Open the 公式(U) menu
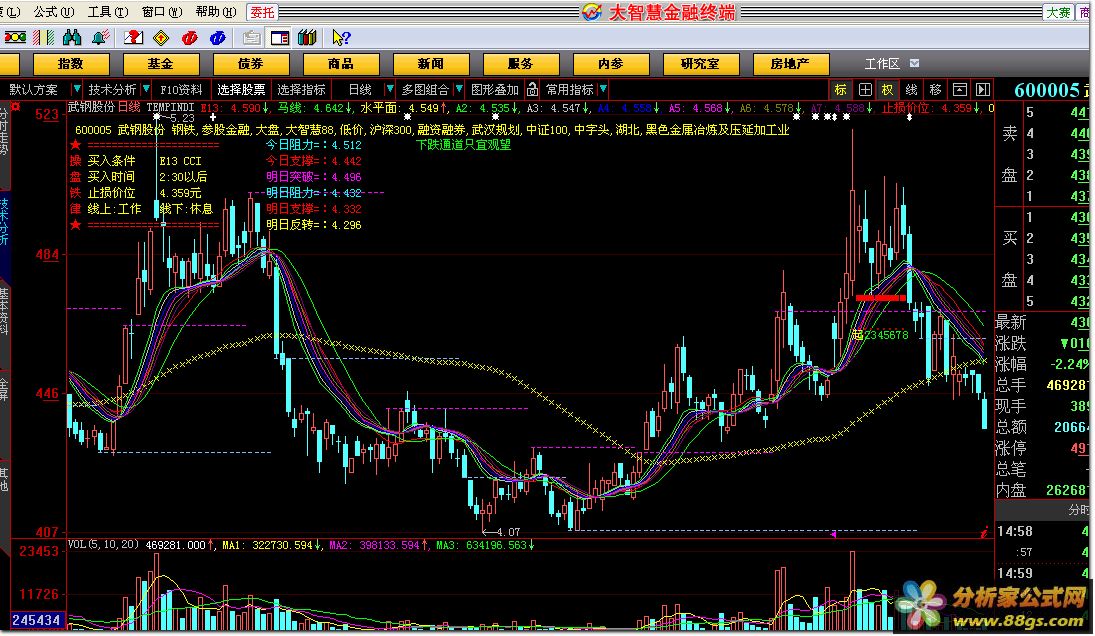This screenshot has height=636, width=1095. [53, 12]
